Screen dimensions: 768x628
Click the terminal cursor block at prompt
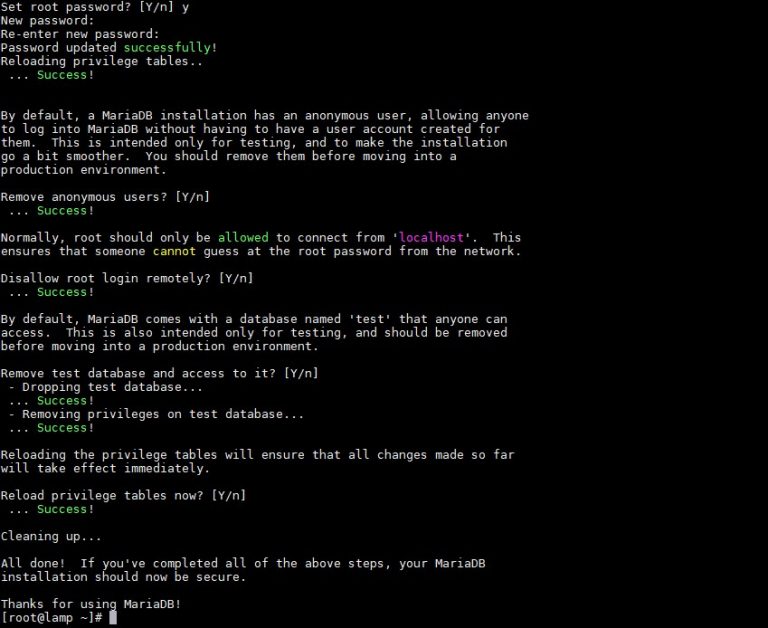113,617
